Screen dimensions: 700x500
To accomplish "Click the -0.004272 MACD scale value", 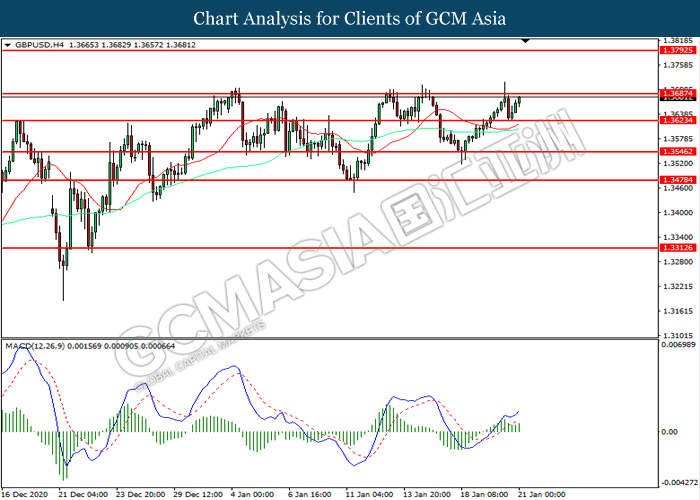I will pos(679,483).
